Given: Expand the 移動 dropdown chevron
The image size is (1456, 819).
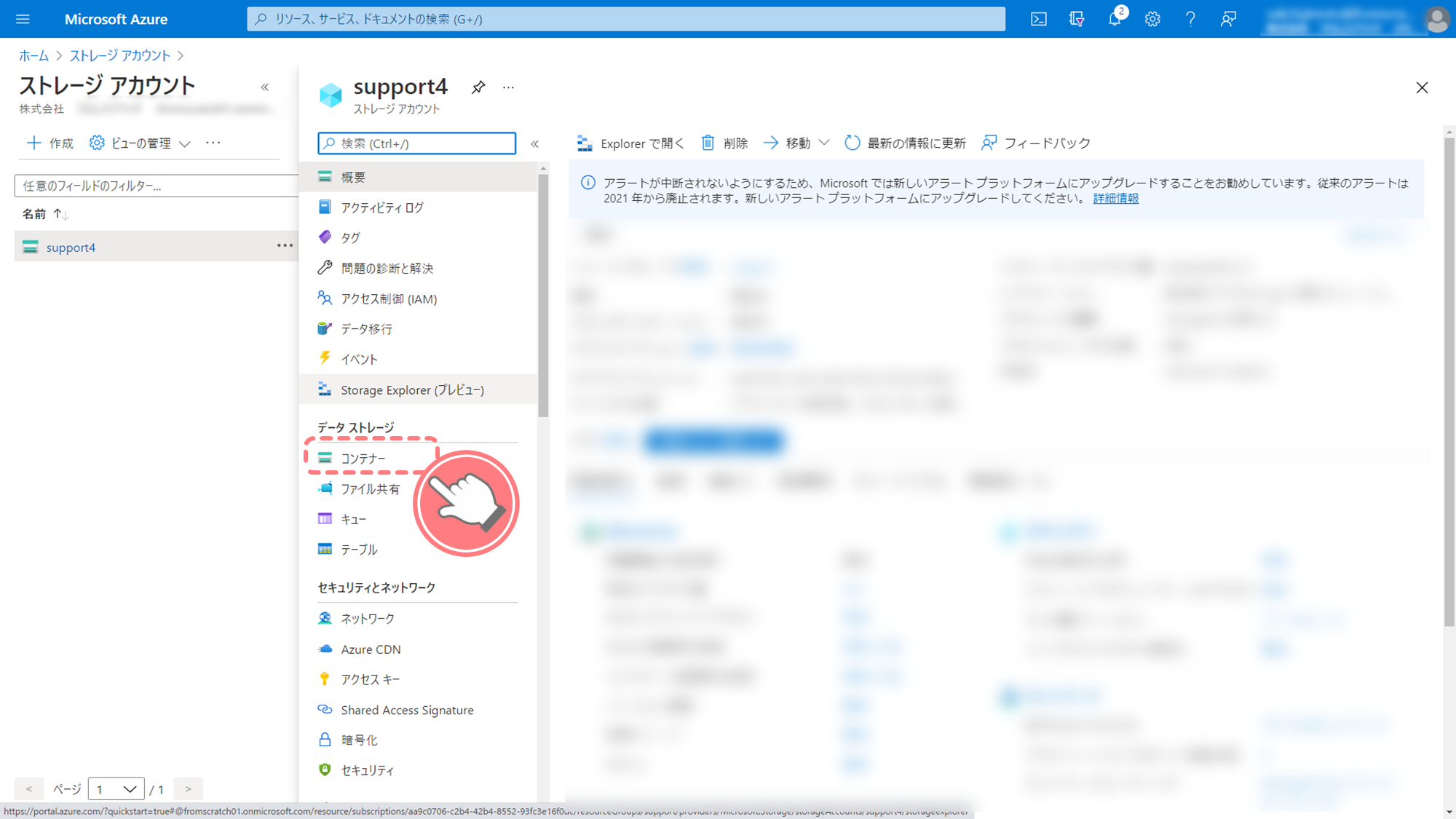Looking at the screenshot, I should click(x=824, y=143).
